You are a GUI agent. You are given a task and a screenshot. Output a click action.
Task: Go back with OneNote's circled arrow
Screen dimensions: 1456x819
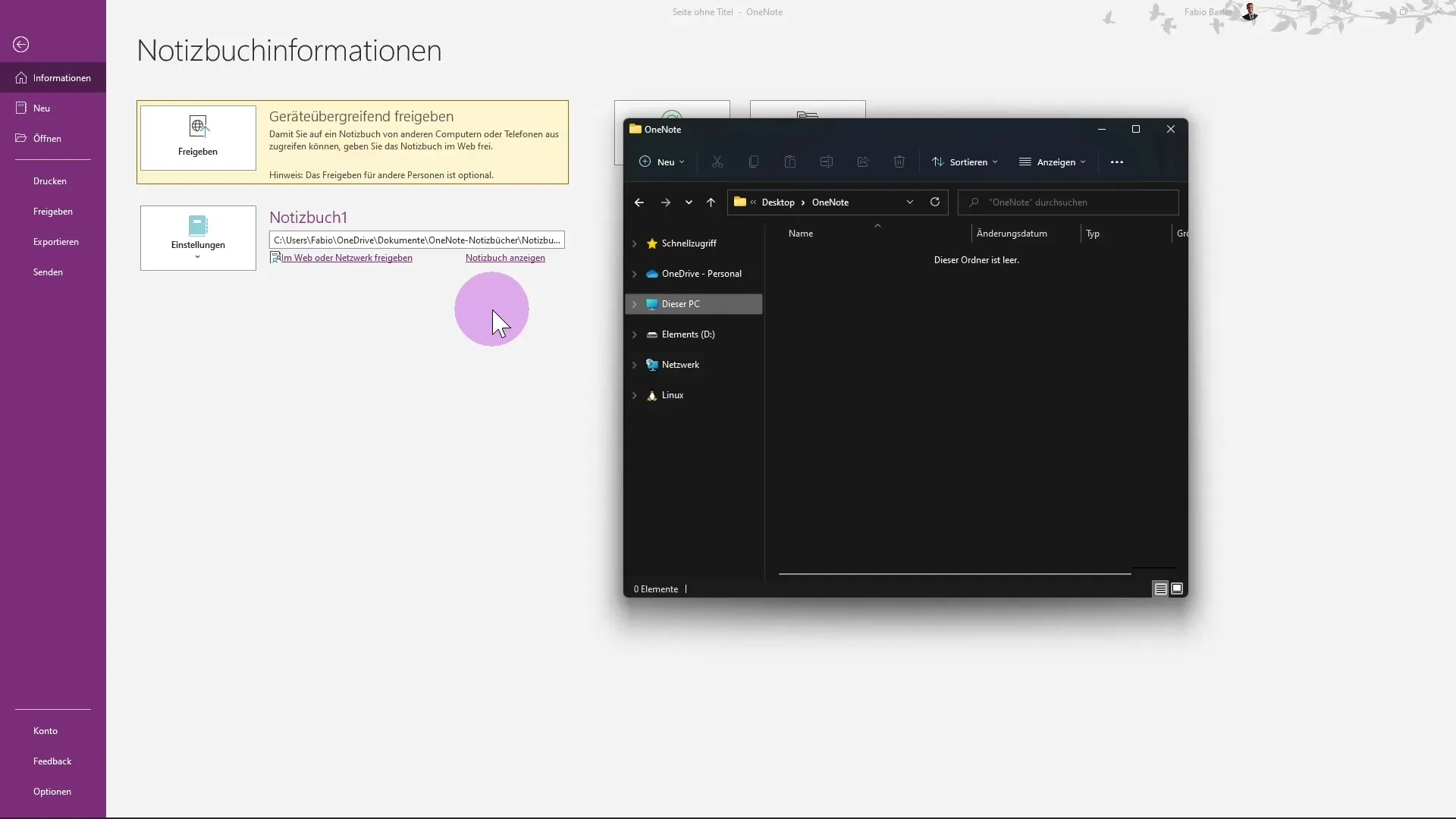pos(21,45)
